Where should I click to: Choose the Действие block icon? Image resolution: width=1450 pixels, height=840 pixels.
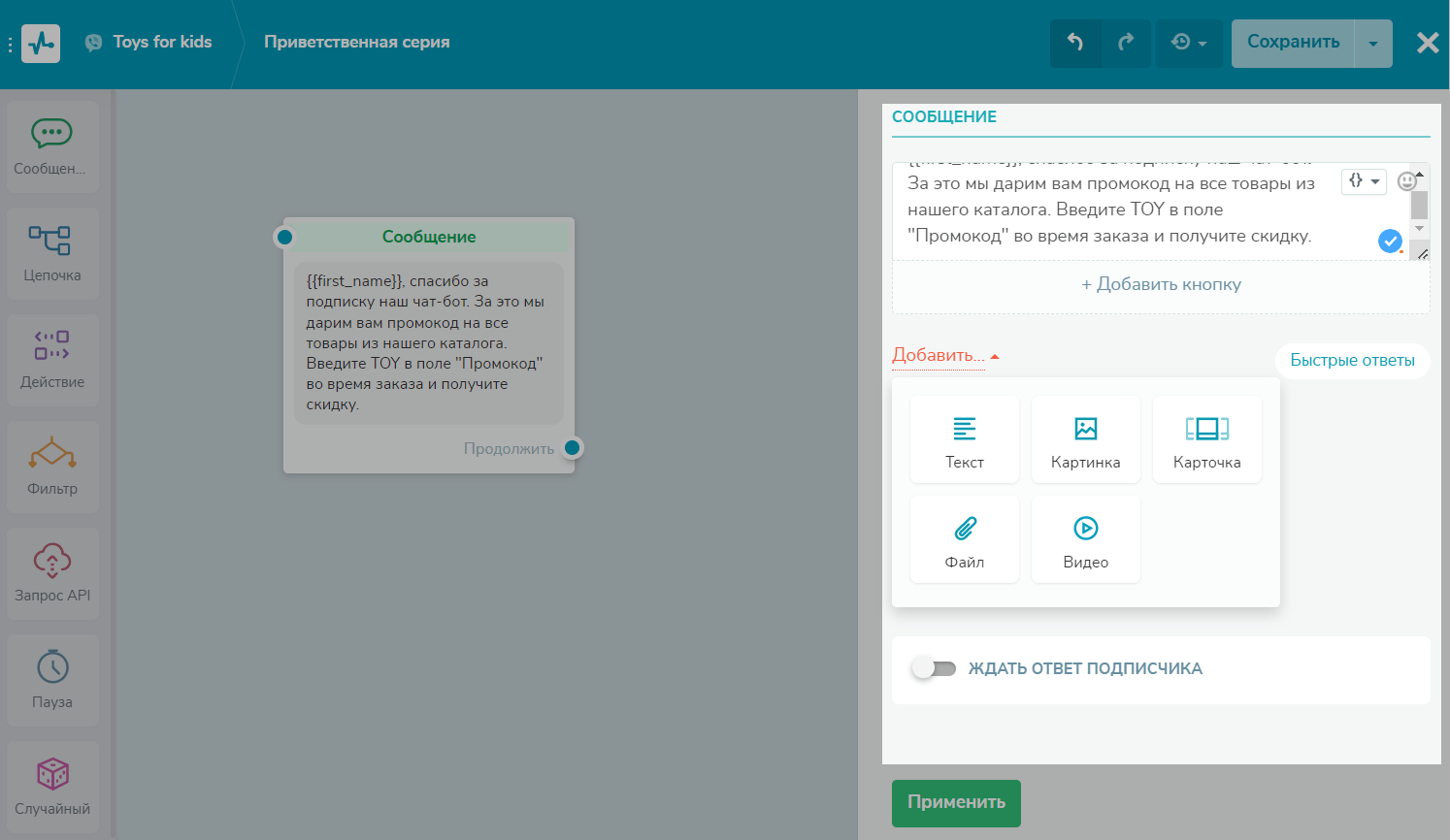[x=52, y=360]
